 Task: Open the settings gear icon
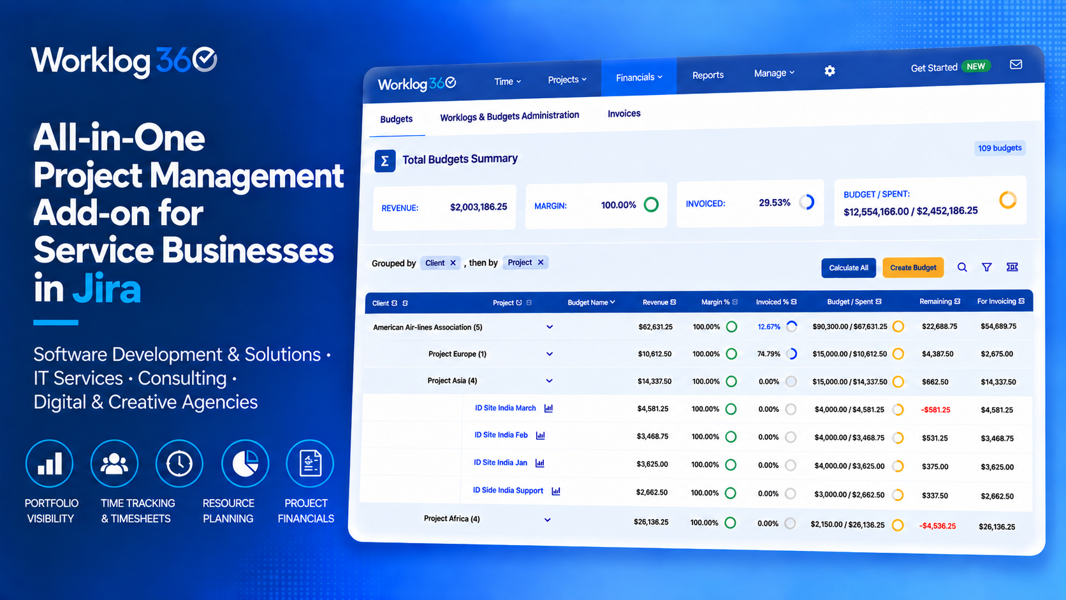tap(829, 71)
